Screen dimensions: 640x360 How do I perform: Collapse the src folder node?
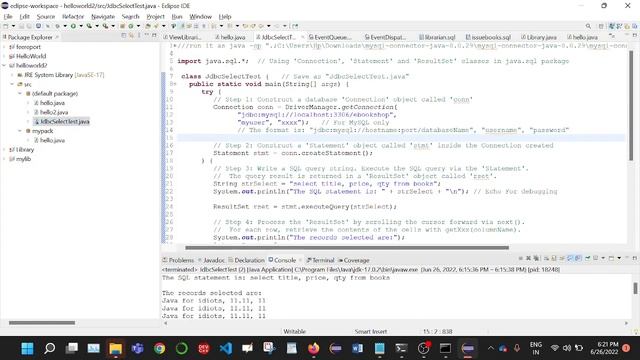coord(12,84)
